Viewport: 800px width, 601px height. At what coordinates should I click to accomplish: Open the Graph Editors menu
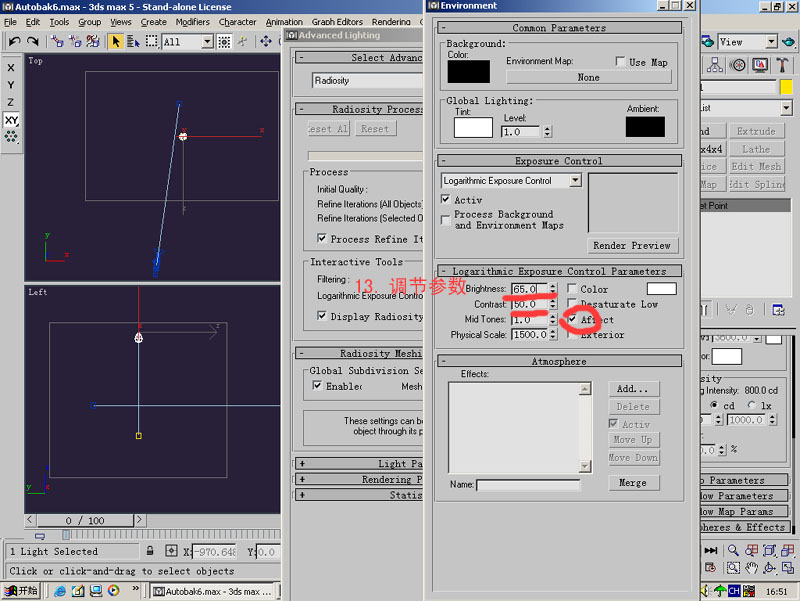coord(337,22)
